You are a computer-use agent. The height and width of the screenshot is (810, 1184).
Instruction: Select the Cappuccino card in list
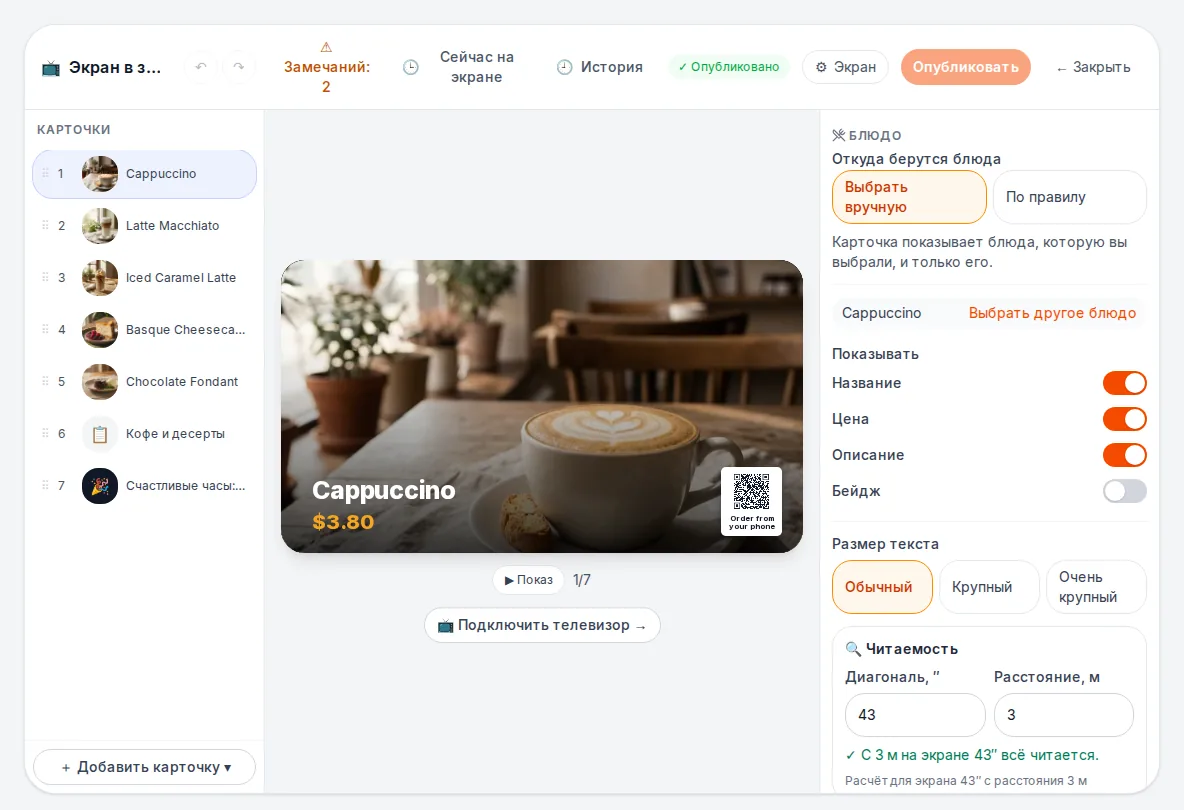pyautogui.click(x=144, y=174)
